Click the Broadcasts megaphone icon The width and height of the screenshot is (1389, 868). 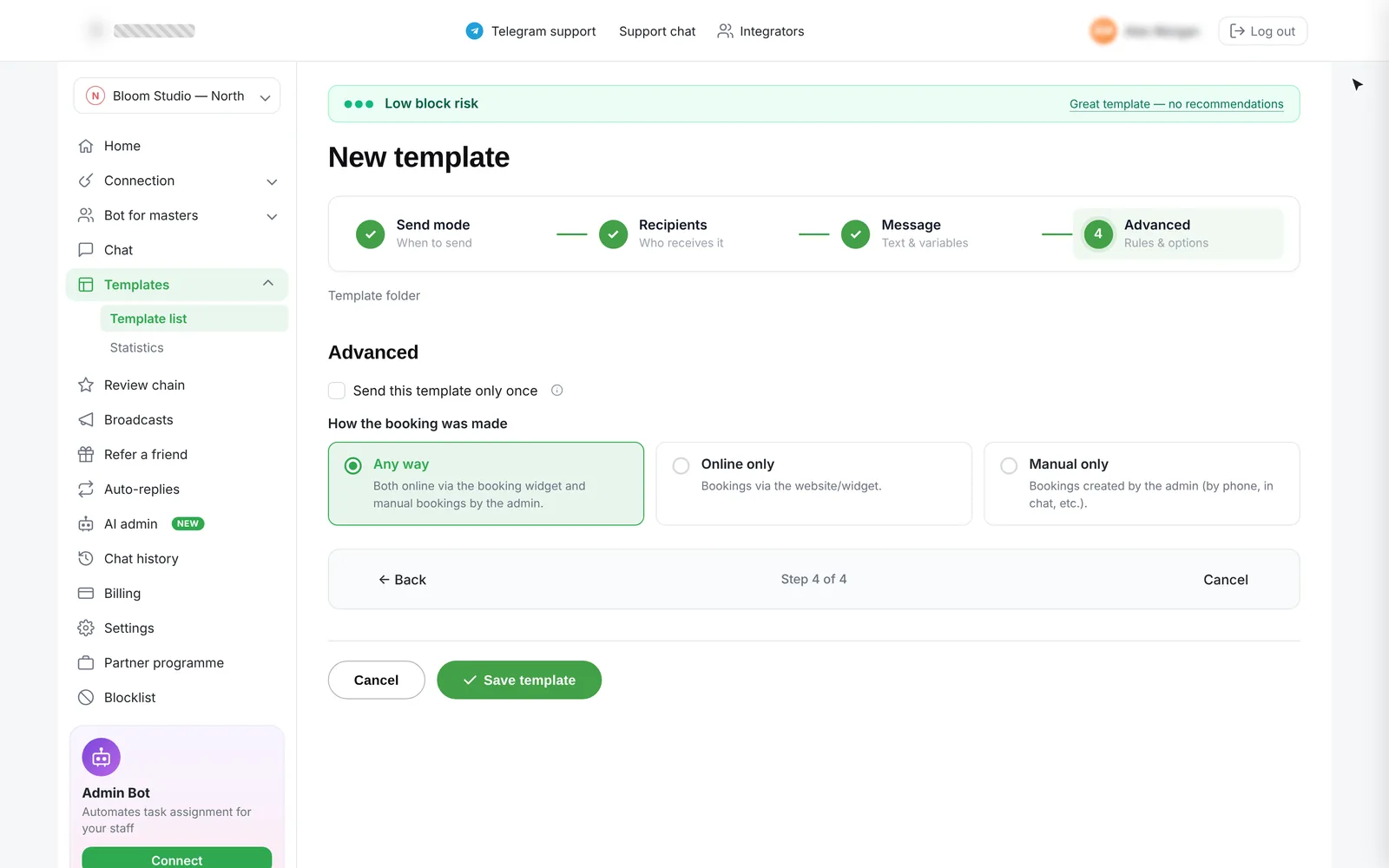pyautogui.click(x=86, y=419)
